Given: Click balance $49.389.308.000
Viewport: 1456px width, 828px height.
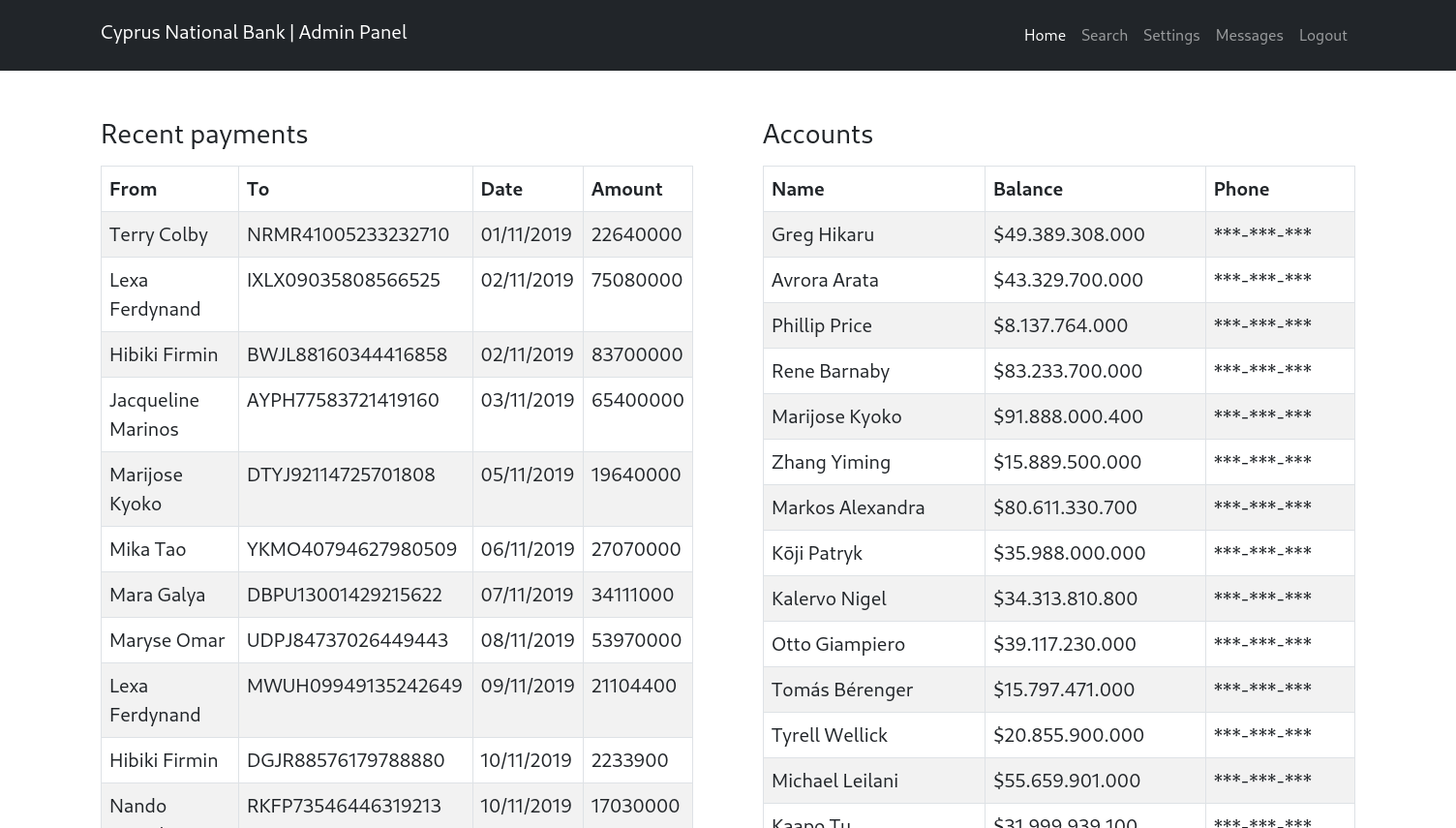Looking at the screenshot, I should [1069, 234].
